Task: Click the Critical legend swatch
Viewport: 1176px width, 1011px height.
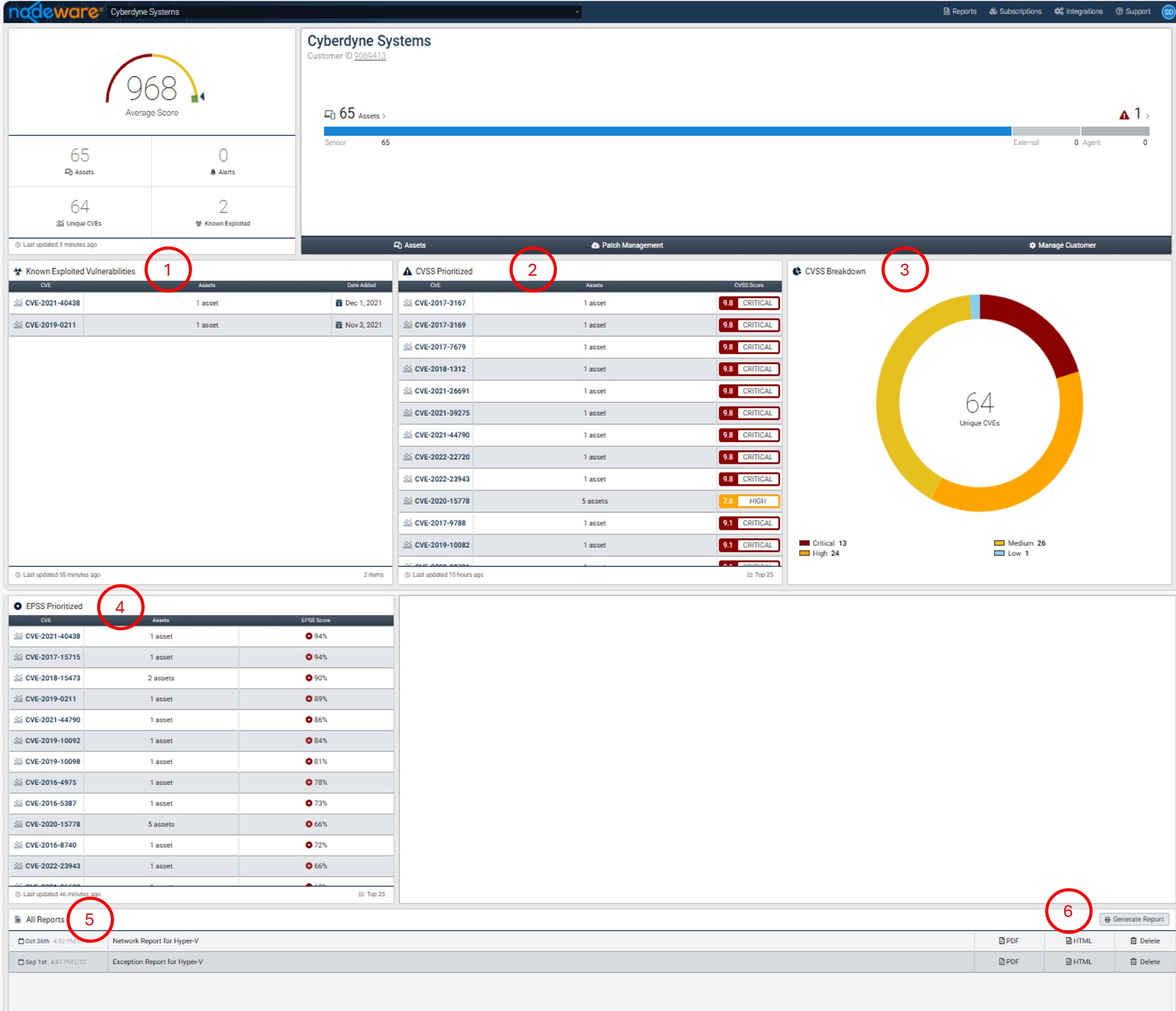Action: pyautogui.click(x=804, y=543)
